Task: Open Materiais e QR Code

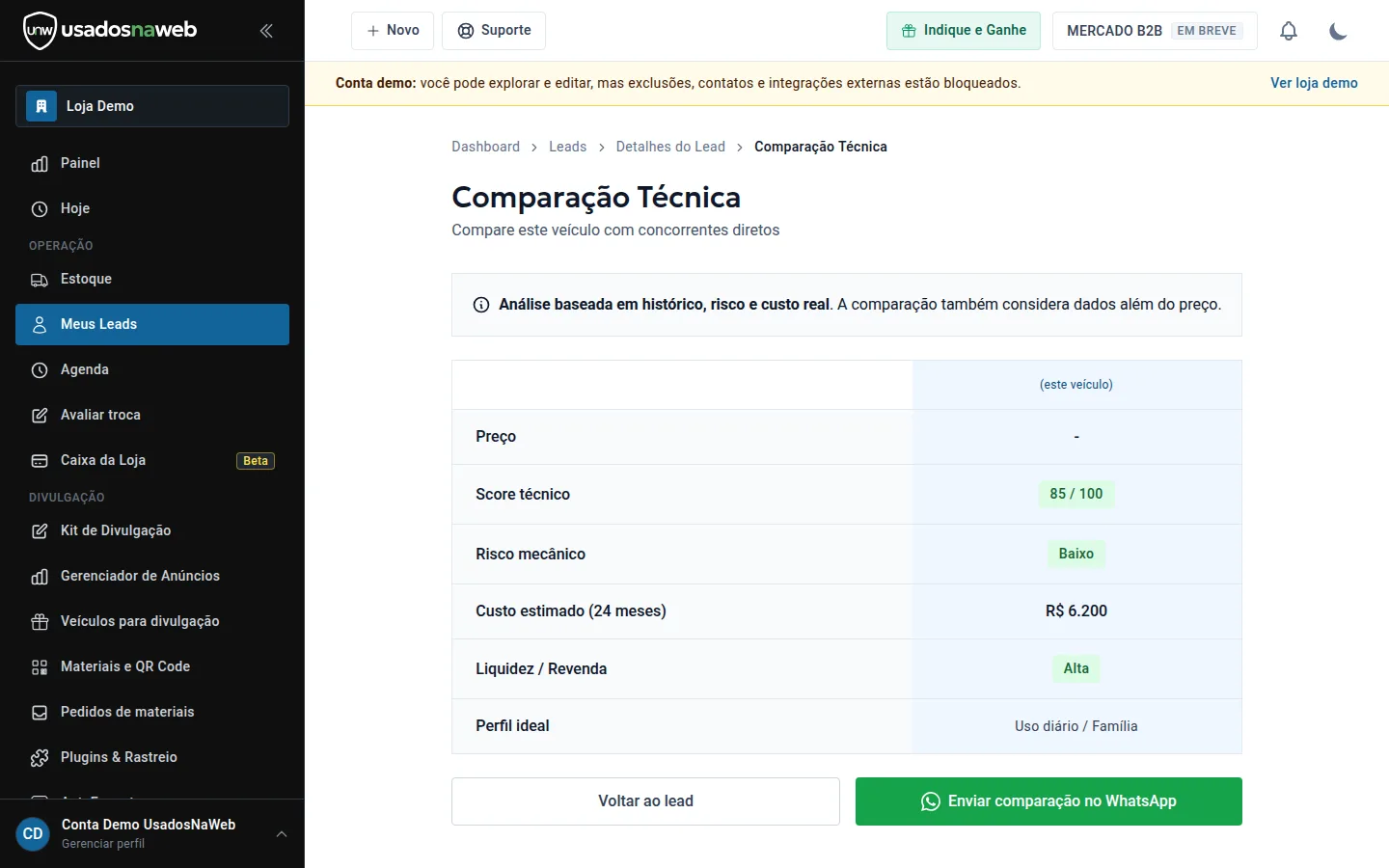Action: [x=152, y=666]
